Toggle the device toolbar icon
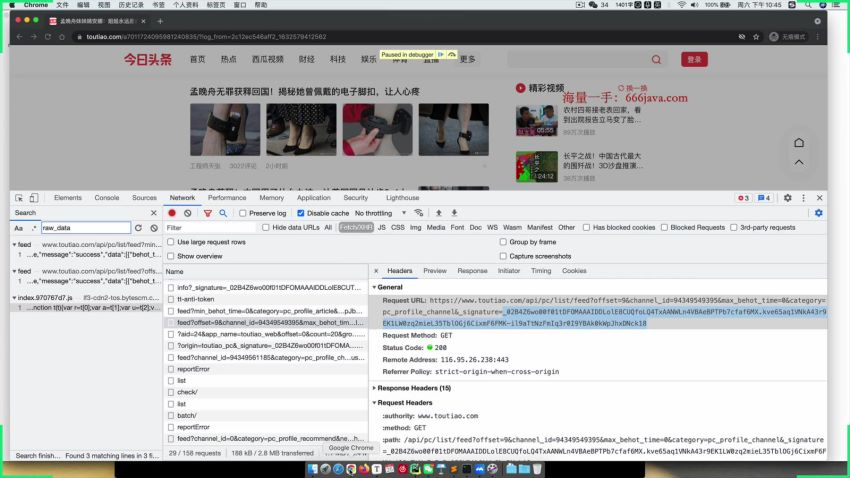Screen dimensions: 850x478 tap(34, 198)
